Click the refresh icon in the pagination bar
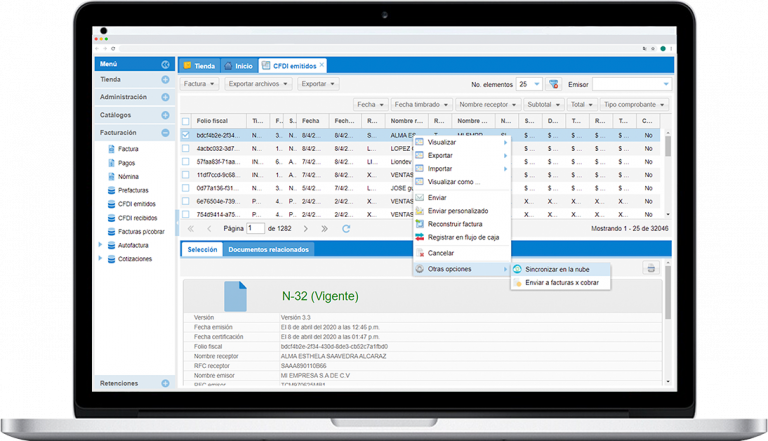The width and height of the screenshot is (768, 441). [346, 228]
